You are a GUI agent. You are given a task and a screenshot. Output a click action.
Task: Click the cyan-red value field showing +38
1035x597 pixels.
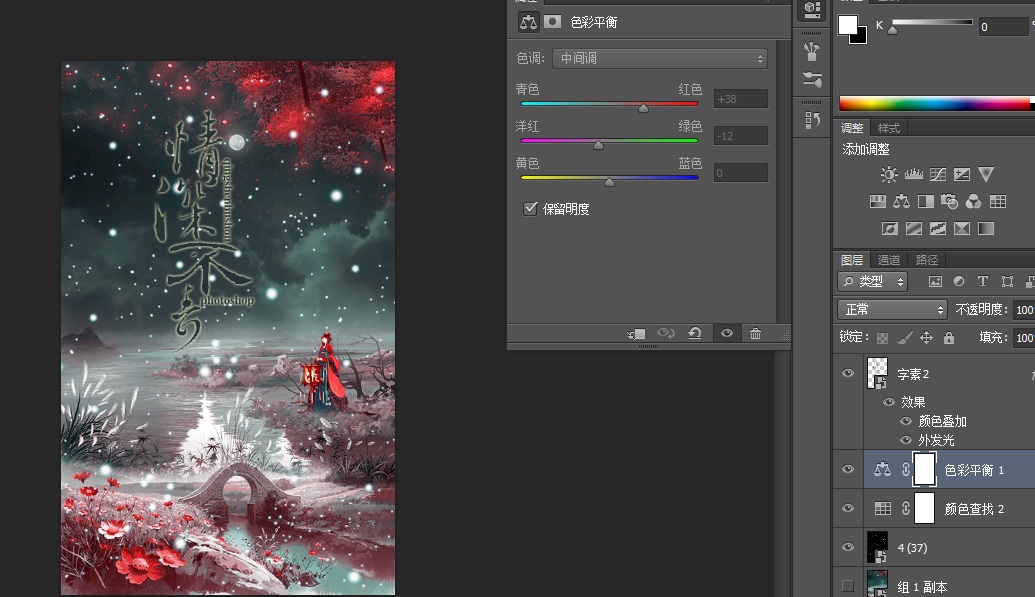741,99
